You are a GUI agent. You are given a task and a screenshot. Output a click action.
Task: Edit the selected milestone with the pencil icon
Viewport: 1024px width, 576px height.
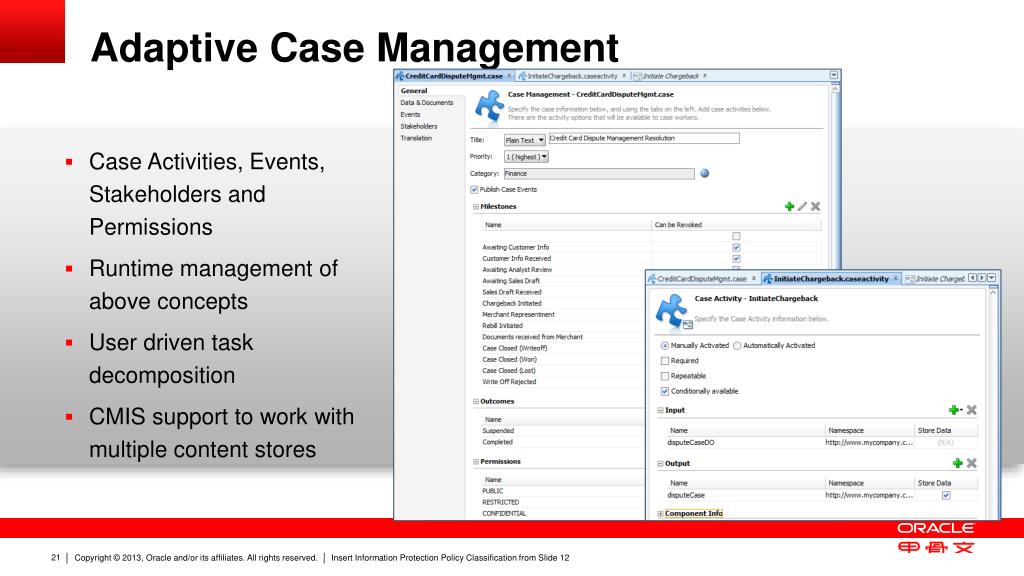point(803,206)
